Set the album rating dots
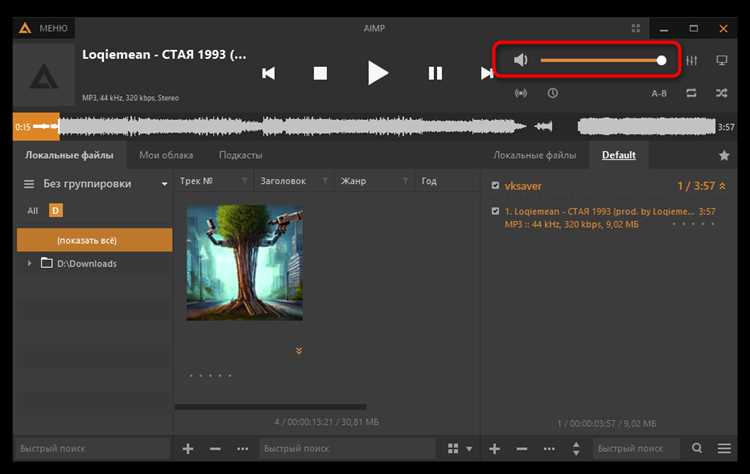Viewport: 750px width, 474px height. (210, 375)
